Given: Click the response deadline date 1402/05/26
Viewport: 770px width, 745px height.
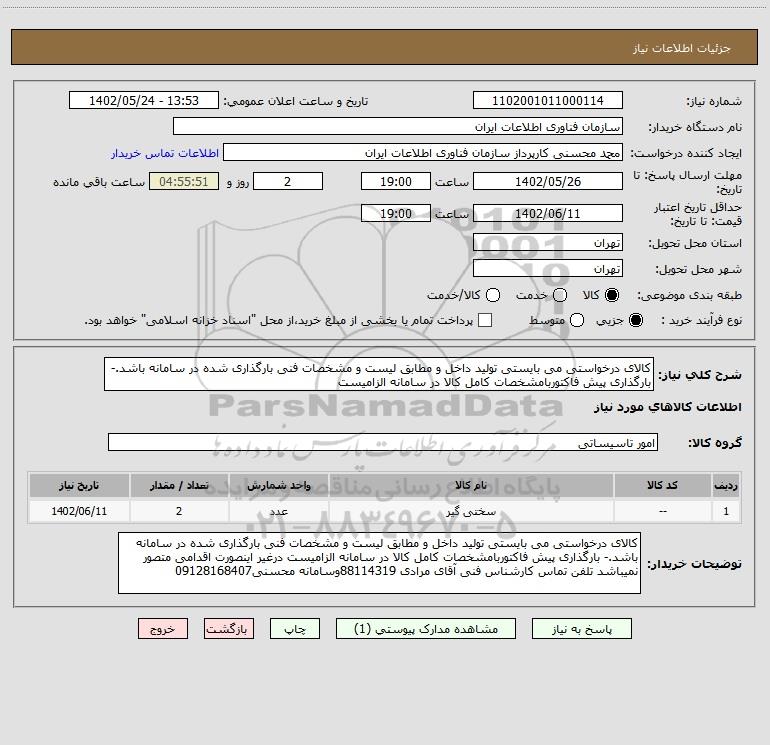Looking at the screenshot, I should tap(548, 182).
